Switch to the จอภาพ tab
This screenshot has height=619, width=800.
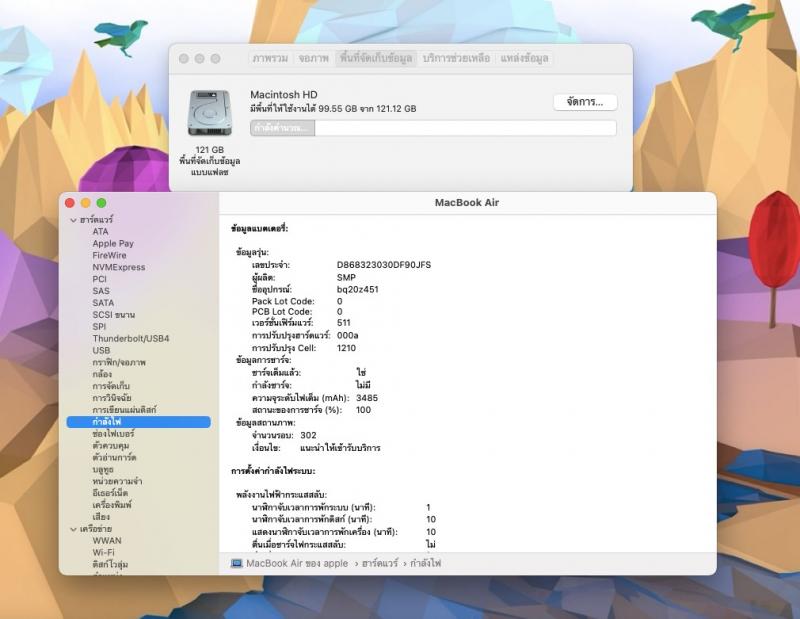click(313, 58)
